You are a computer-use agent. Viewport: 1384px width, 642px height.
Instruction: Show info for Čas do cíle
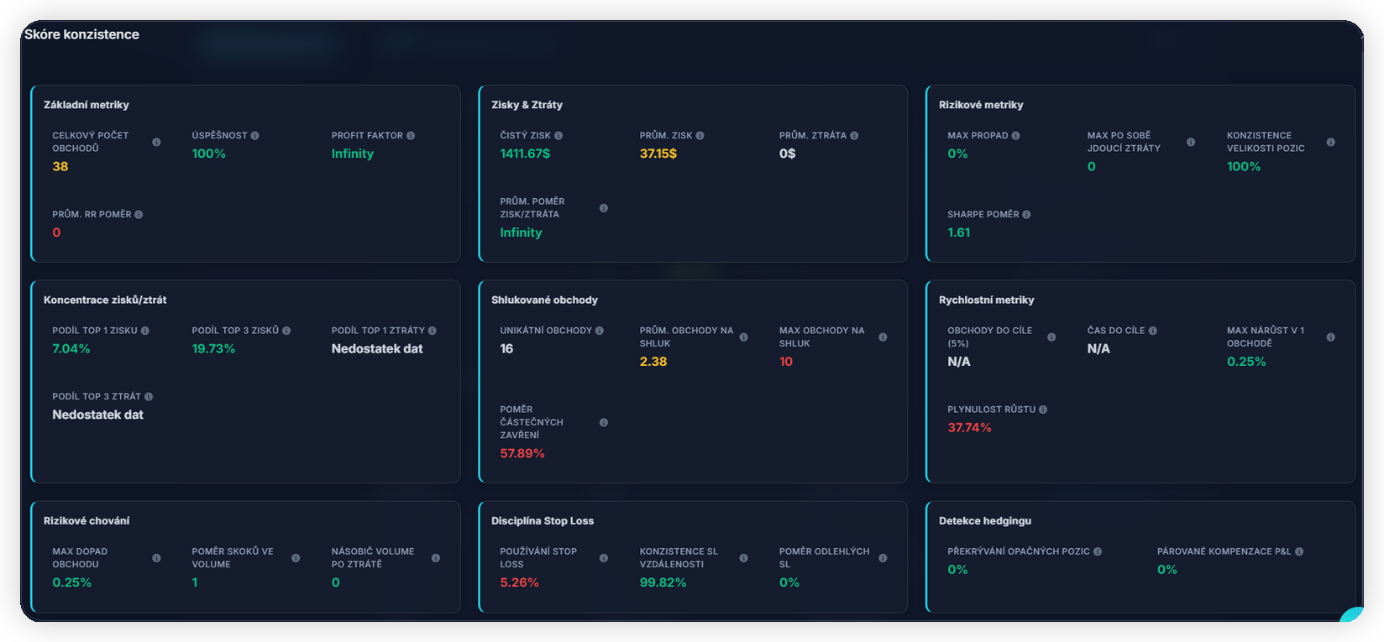coord(1152,331)
